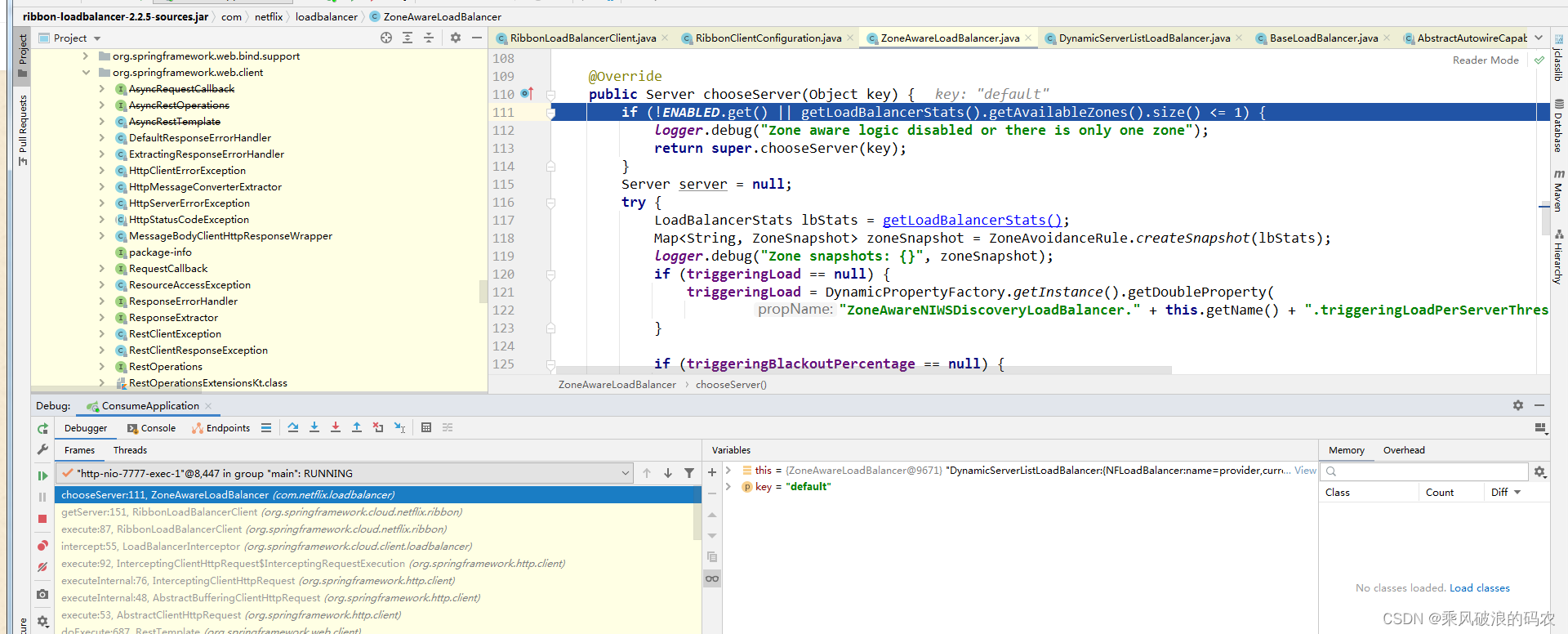Open the Endpoints debug tab

point(220,428)
